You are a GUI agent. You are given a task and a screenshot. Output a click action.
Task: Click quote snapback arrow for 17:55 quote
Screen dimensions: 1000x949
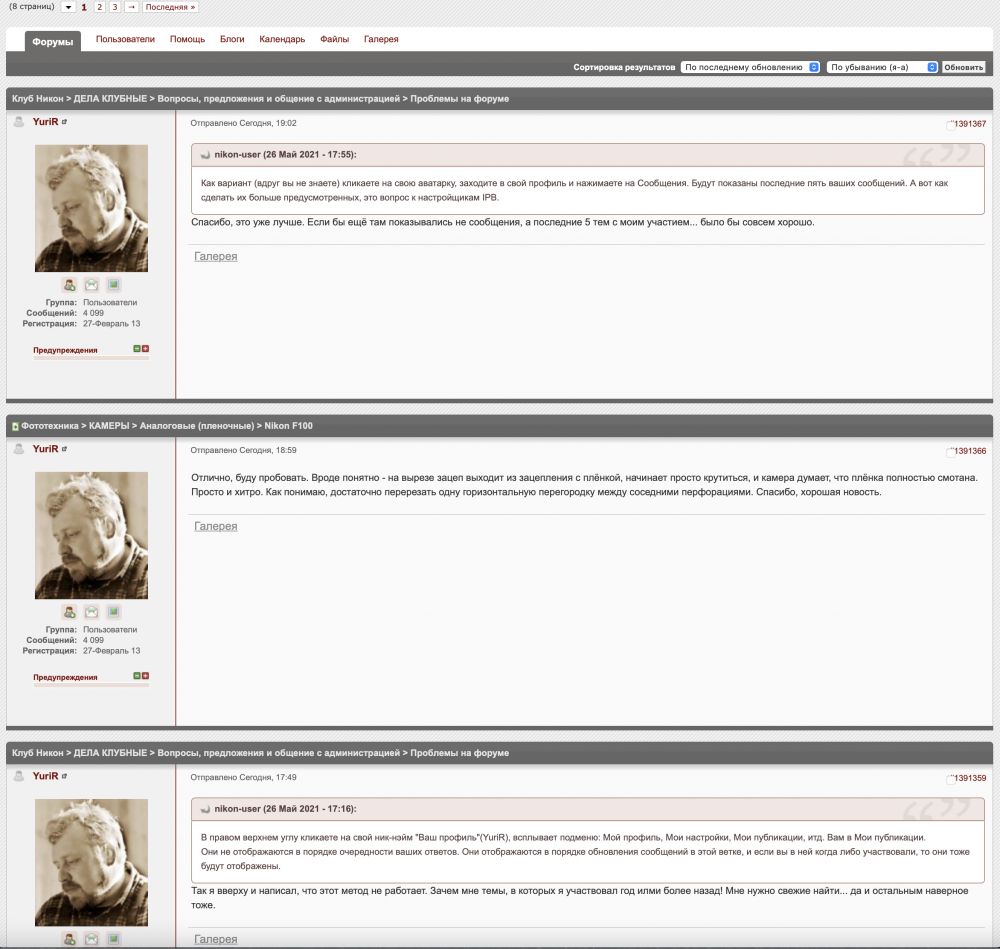(205, 155)
